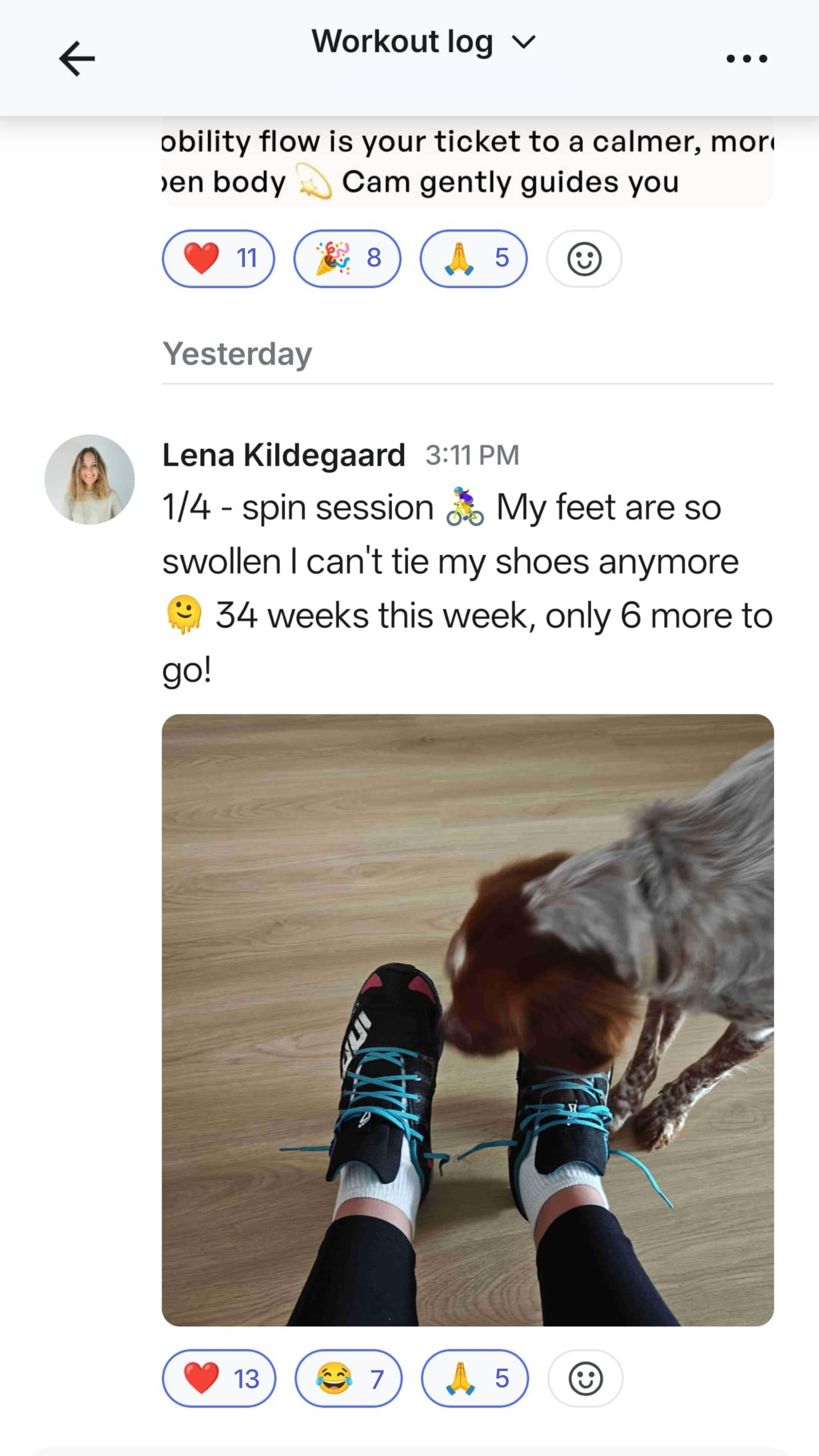Viewport: 819px width, 1456px height.
Task: Toggle the confetti reaction showing 8
Action: click(x=347, y=259)
